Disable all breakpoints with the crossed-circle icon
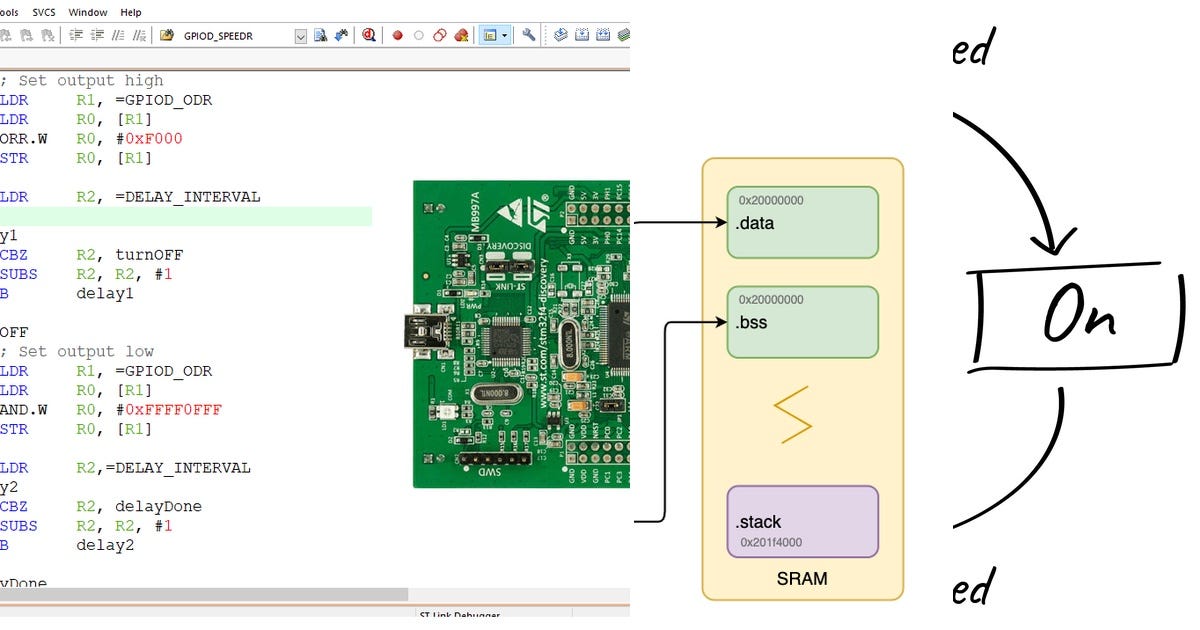The image size is (1200, 630). [x=439, y=34]
